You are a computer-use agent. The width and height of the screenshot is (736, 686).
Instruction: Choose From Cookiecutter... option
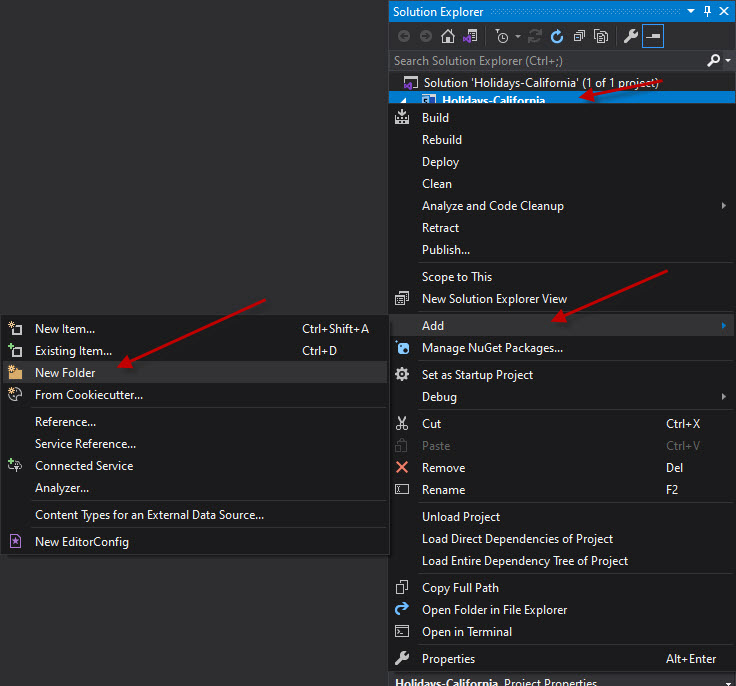[x=195, y=395]
